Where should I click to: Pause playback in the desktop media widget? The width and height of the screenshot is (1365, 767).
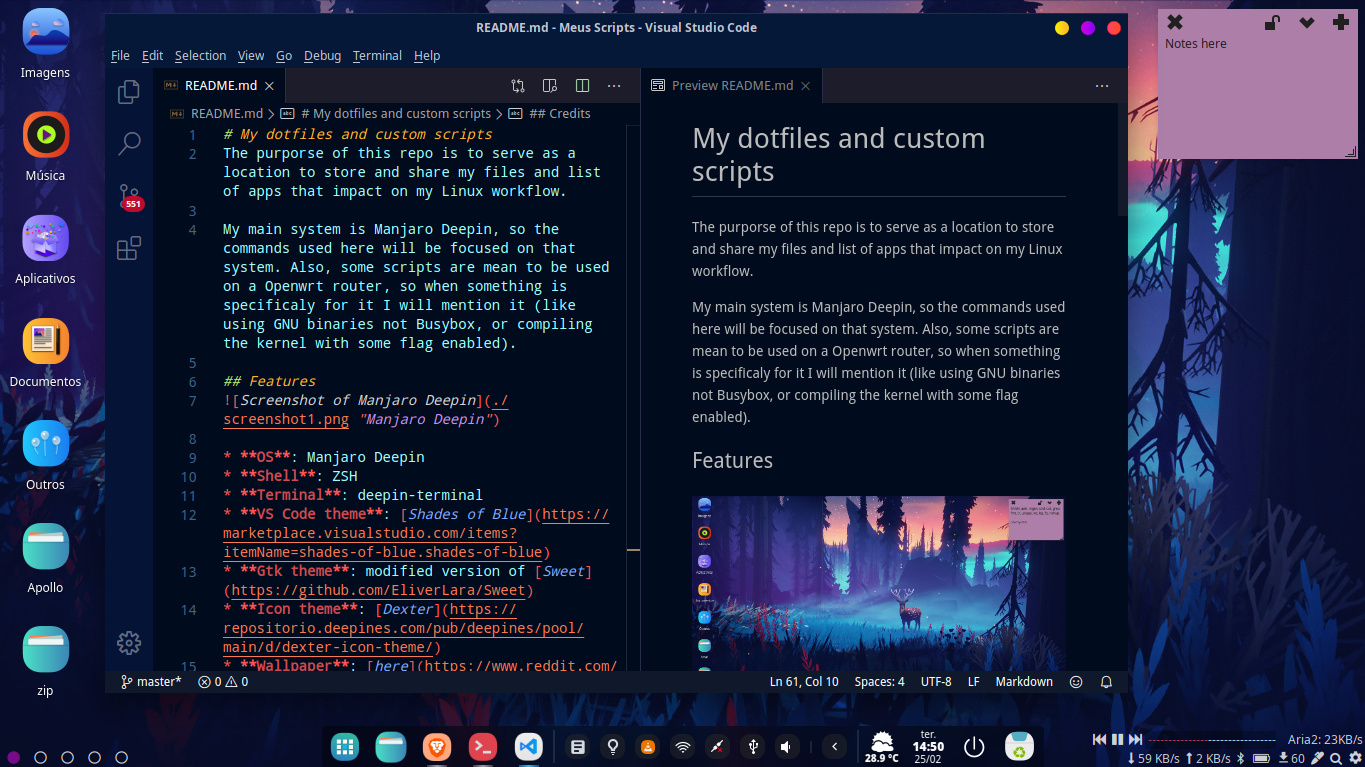1117,740
